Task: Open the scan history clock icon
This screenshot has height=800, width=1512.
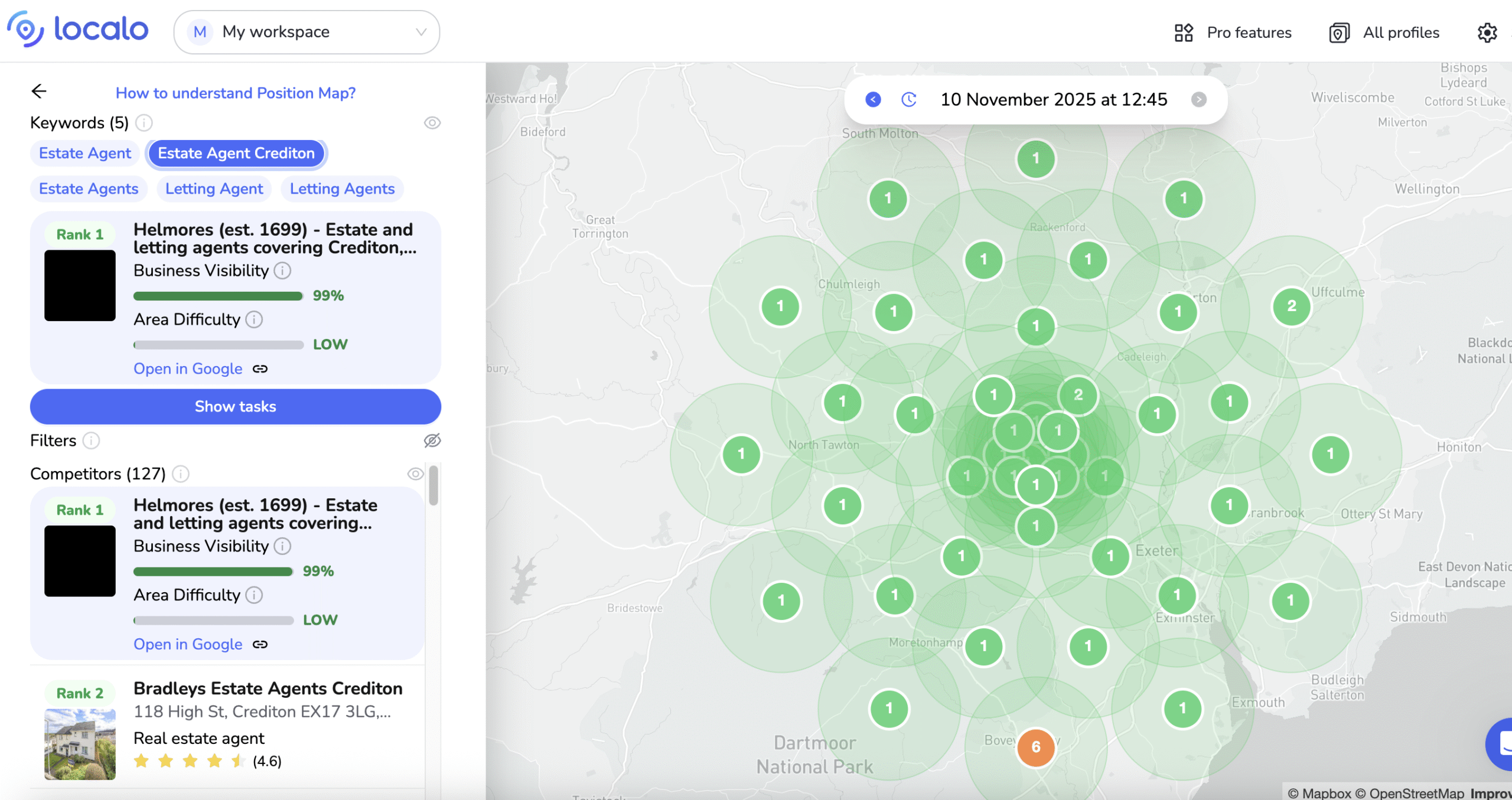Action: tap(909, 99)
